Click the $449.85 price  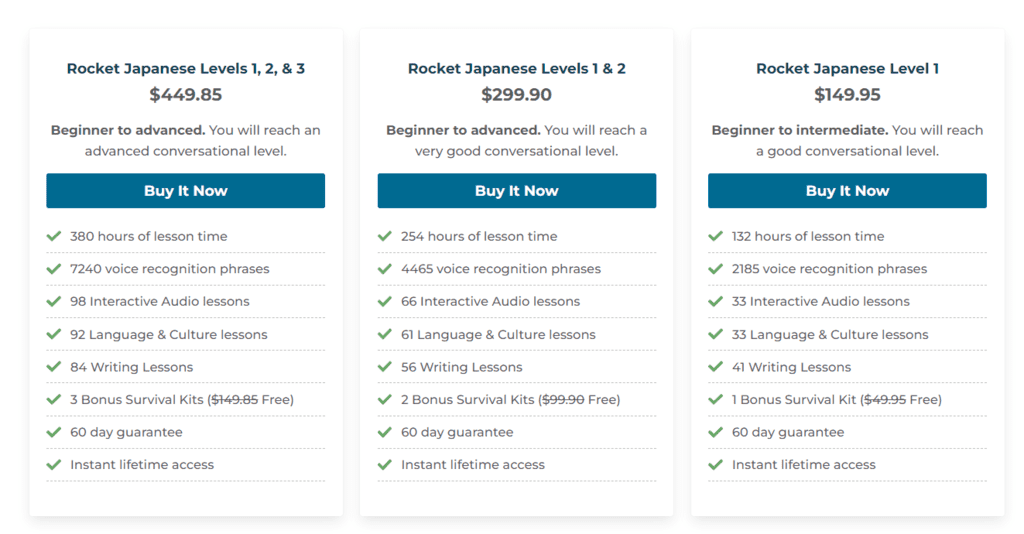186,95
